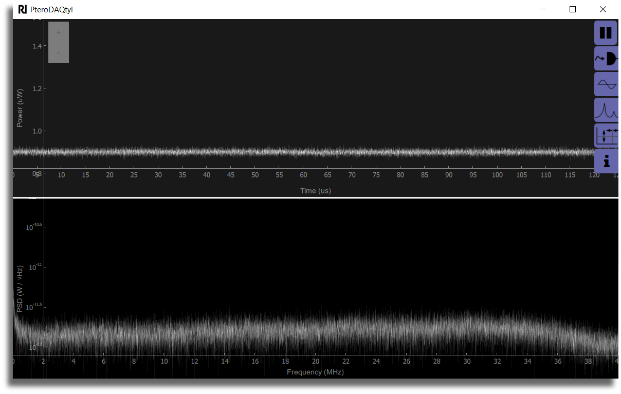
Task: Click the Frequency (MHz) axis label
Action: (315, 372)
